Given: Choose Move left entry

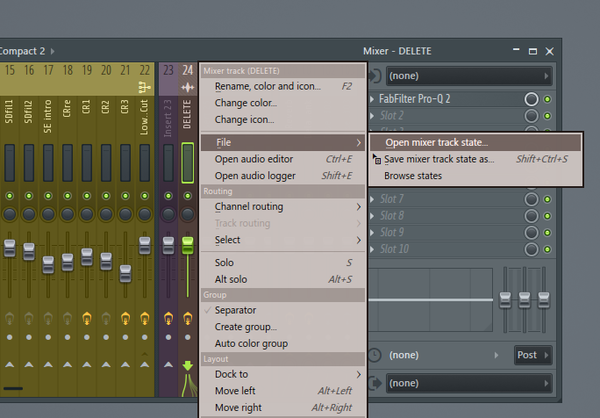Looking at the screenshot, I should tap(283, 391).
